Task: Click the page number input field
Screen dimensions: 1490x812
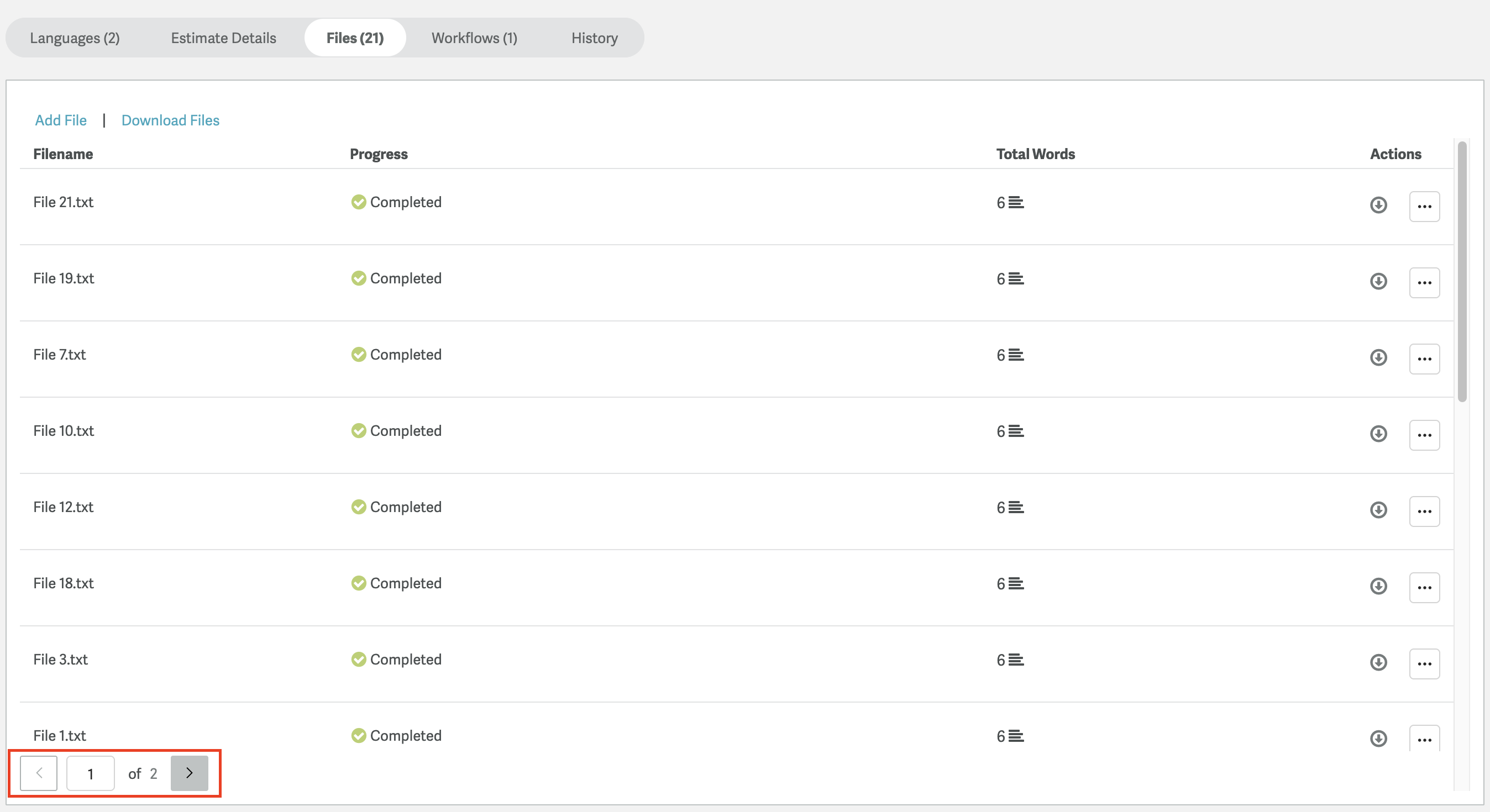Action: (90, 773)
